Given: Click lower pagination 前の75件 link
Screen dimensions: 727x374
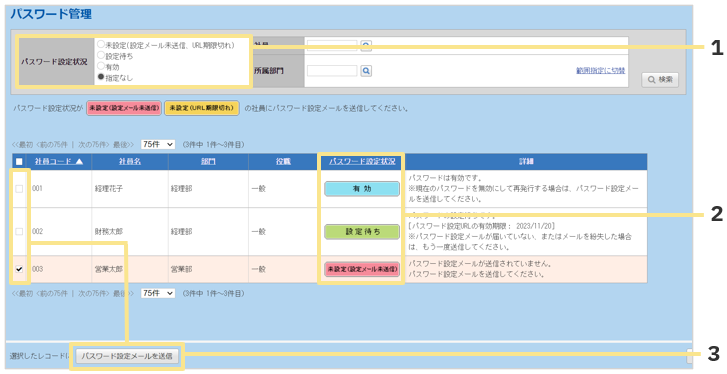Looking at the screenshot, I should tap(52, 293).
